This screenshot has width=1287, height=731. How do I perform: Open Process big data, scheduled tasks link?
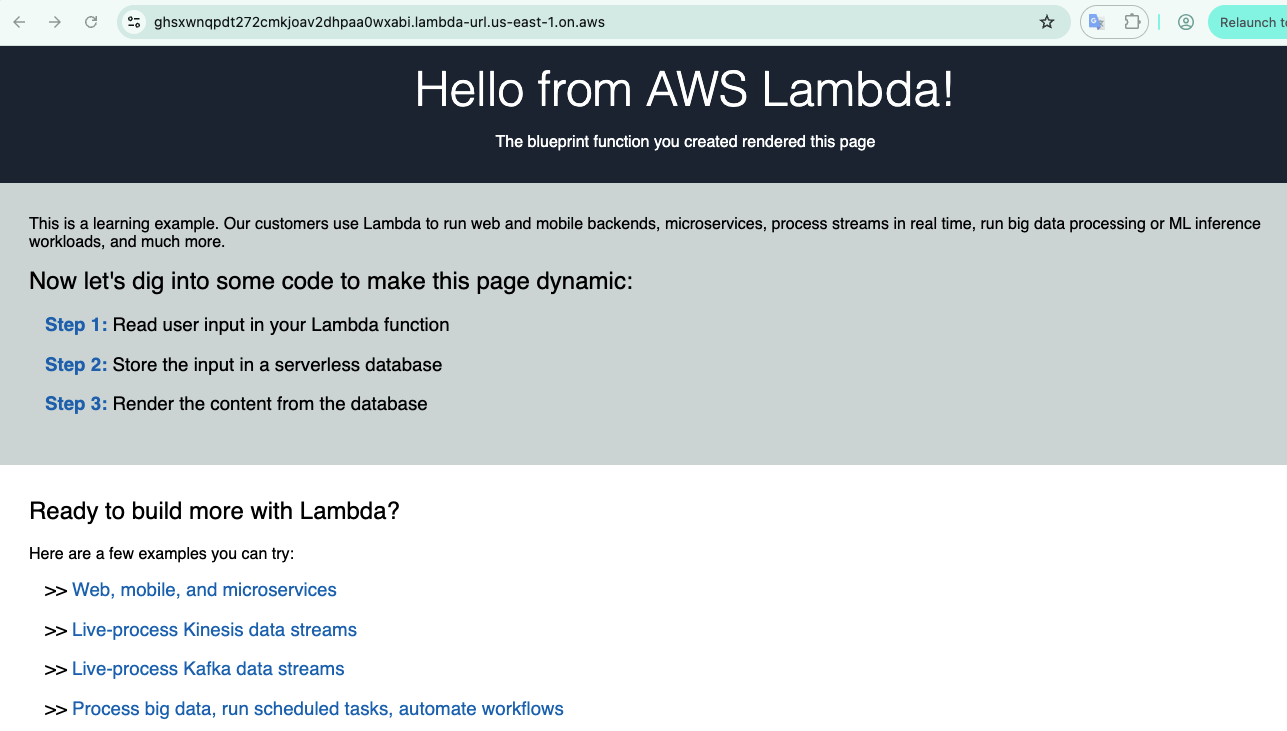318,709
